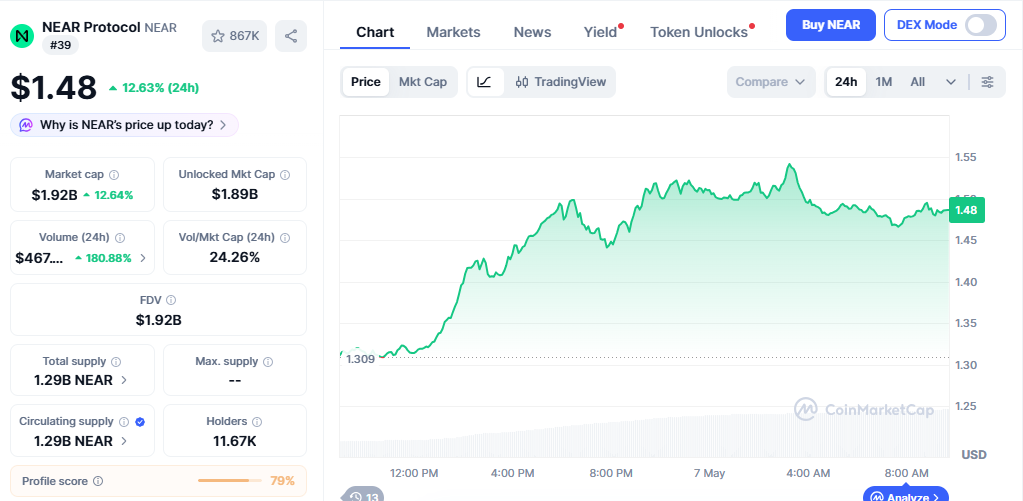Expand Total supply 1.29B NEAR chevron
This screenshot has width=1023, height=501.
point(124,380)
